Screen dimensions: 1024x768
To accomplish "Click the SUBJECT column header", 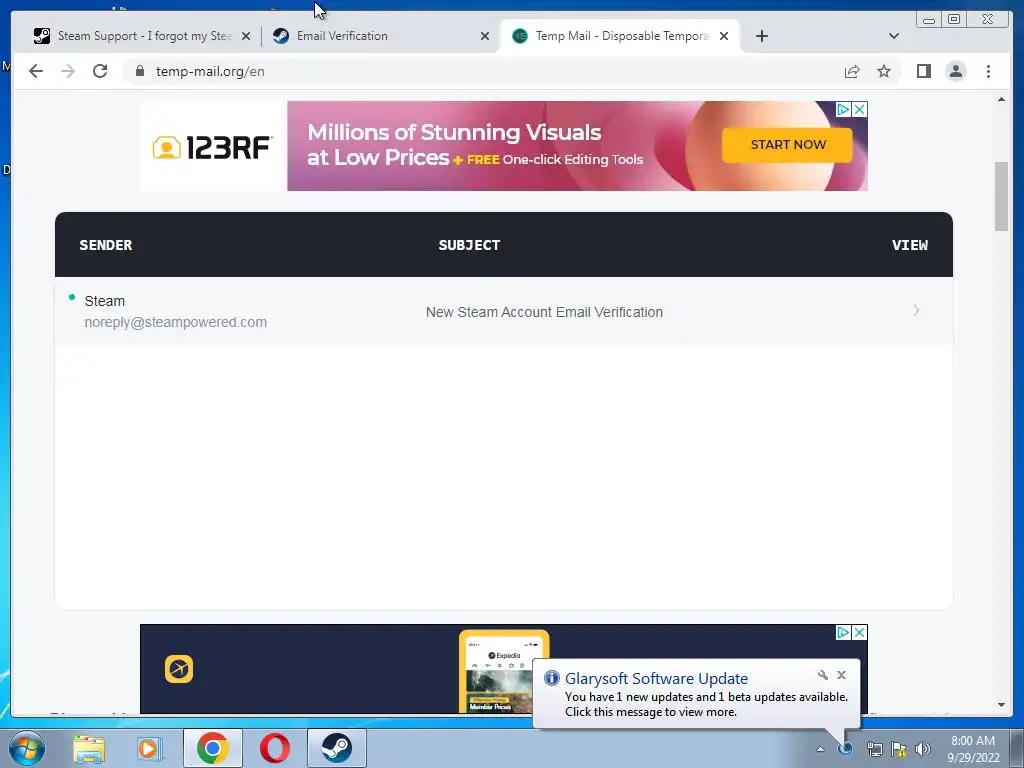I will (x=469, y=246).
